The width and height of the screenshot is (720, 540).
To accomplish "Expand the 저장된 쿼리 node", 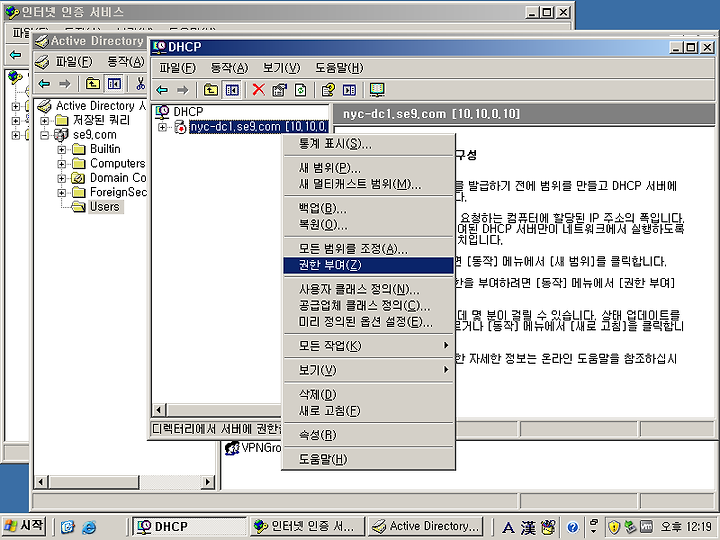I will [x=45, y=120].
